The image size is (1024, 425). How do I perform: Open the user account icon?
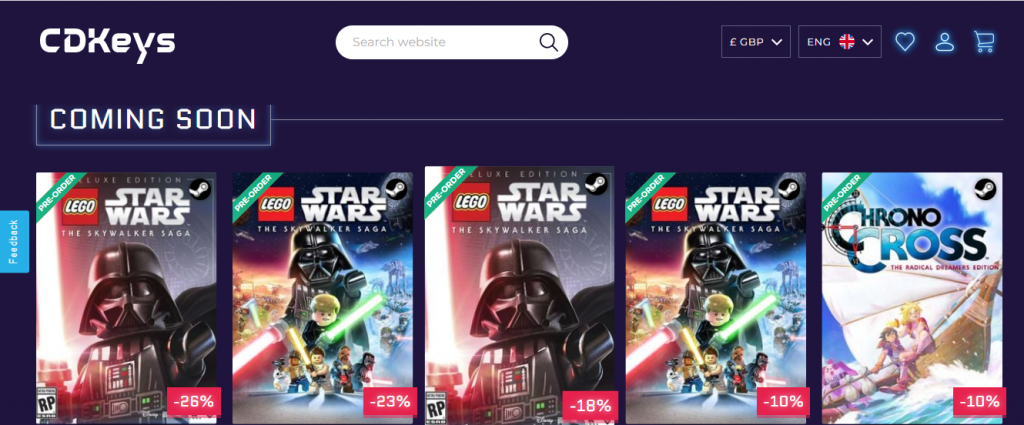click(944, 42)
